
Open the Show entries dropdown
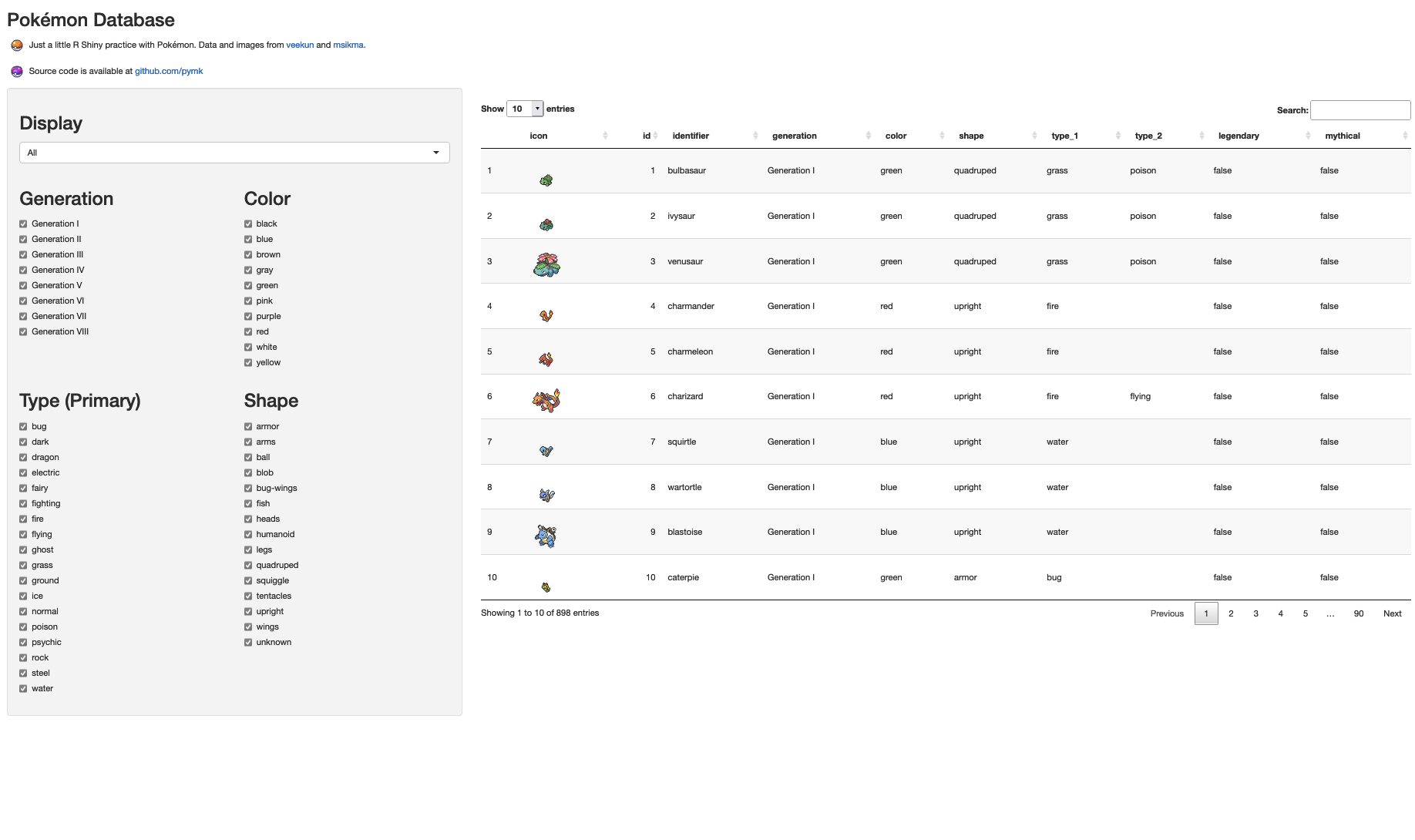click(x=525, y=109)
